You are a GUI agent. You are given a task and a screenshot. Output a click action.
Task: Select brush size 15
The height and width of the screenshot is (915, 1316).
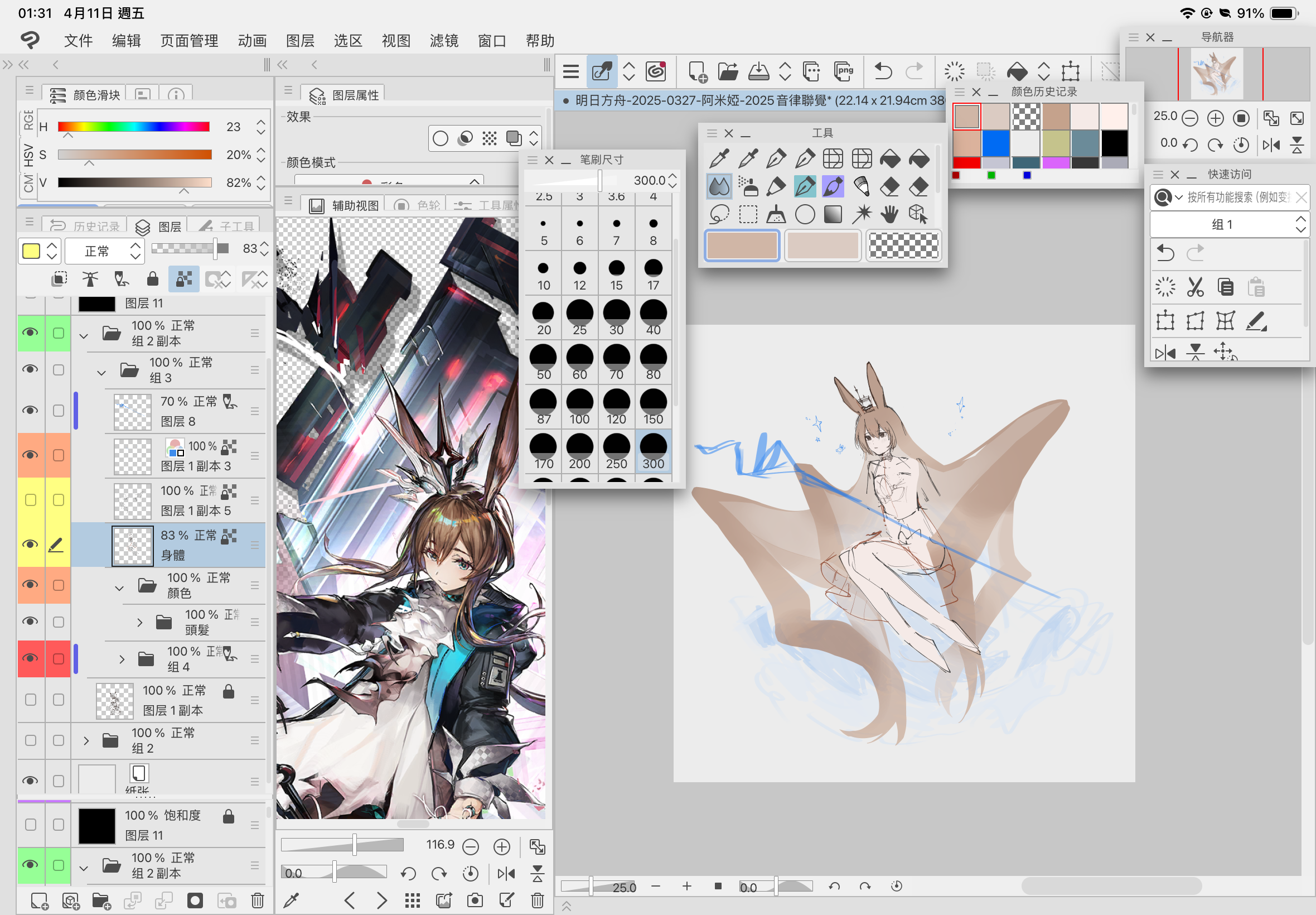tap(617, 273)
